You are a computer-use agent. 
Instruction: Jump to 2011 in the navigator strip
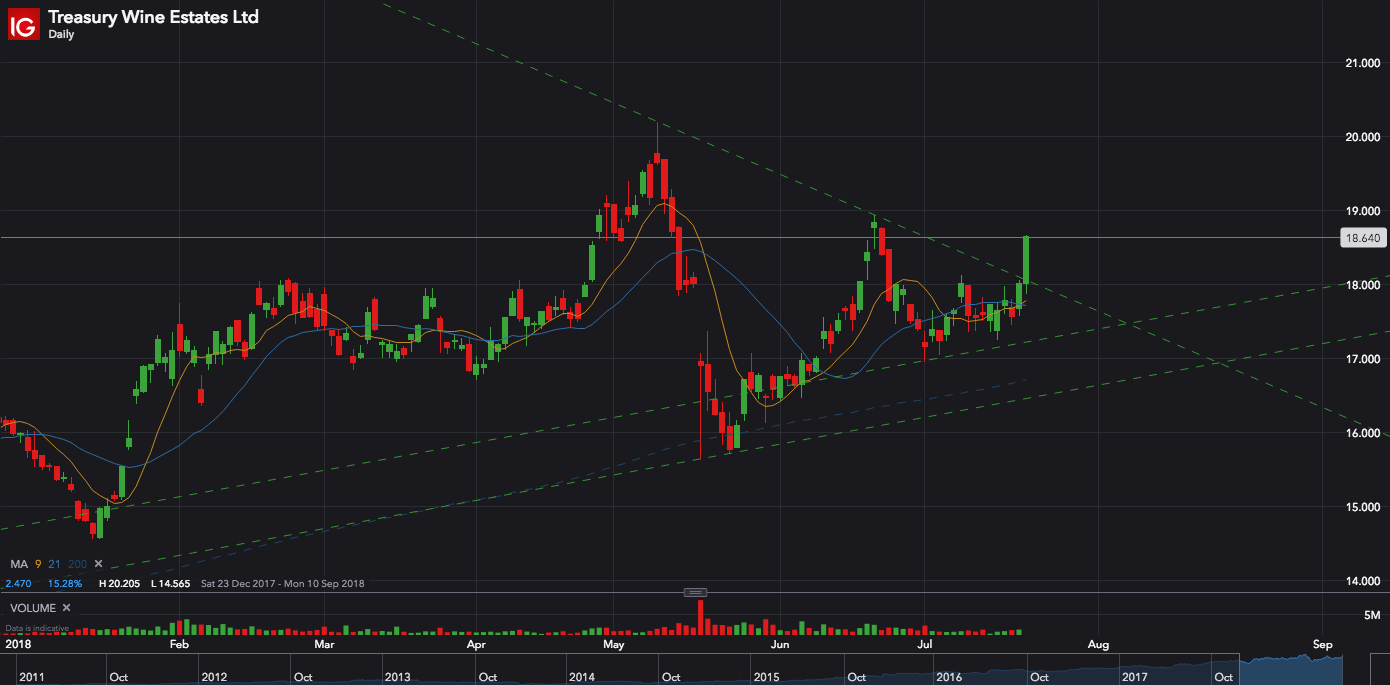[x=33, y=677]
